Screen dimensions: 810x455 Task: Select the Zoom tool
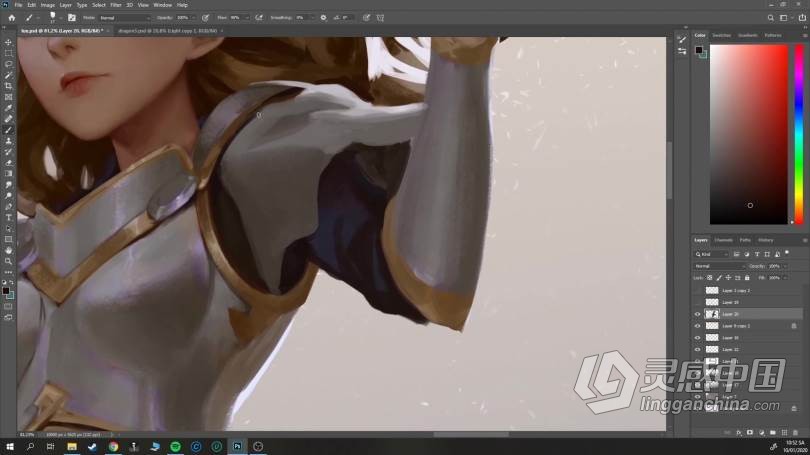tap(8, 261)
